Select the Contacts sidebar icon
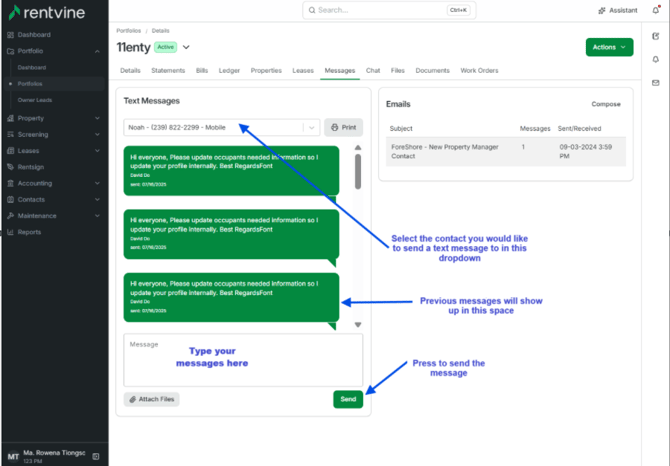 coord(11,199)
